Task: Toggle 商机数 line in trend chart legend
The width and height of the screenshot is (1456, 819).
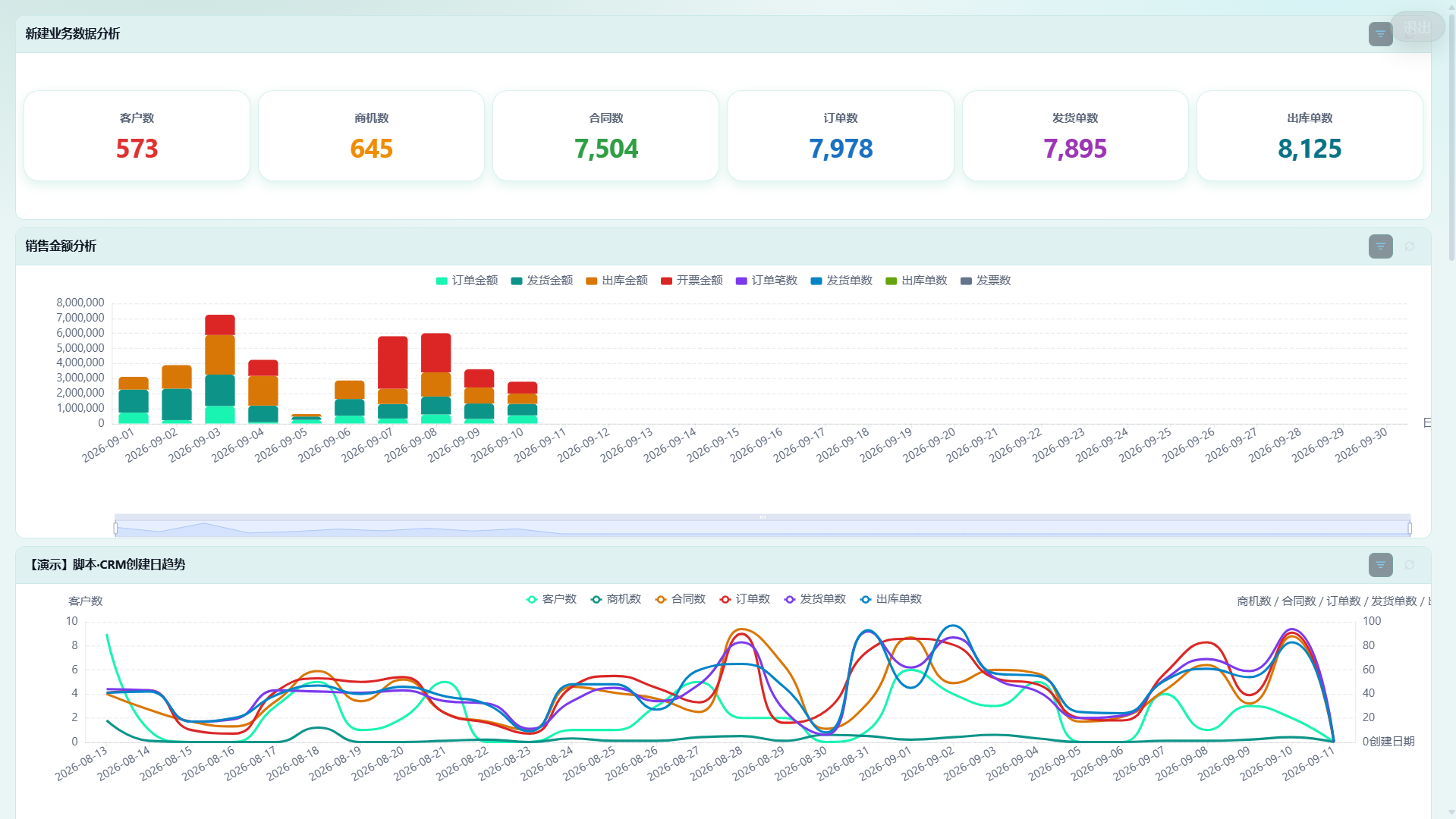Action: click(616, 599)
